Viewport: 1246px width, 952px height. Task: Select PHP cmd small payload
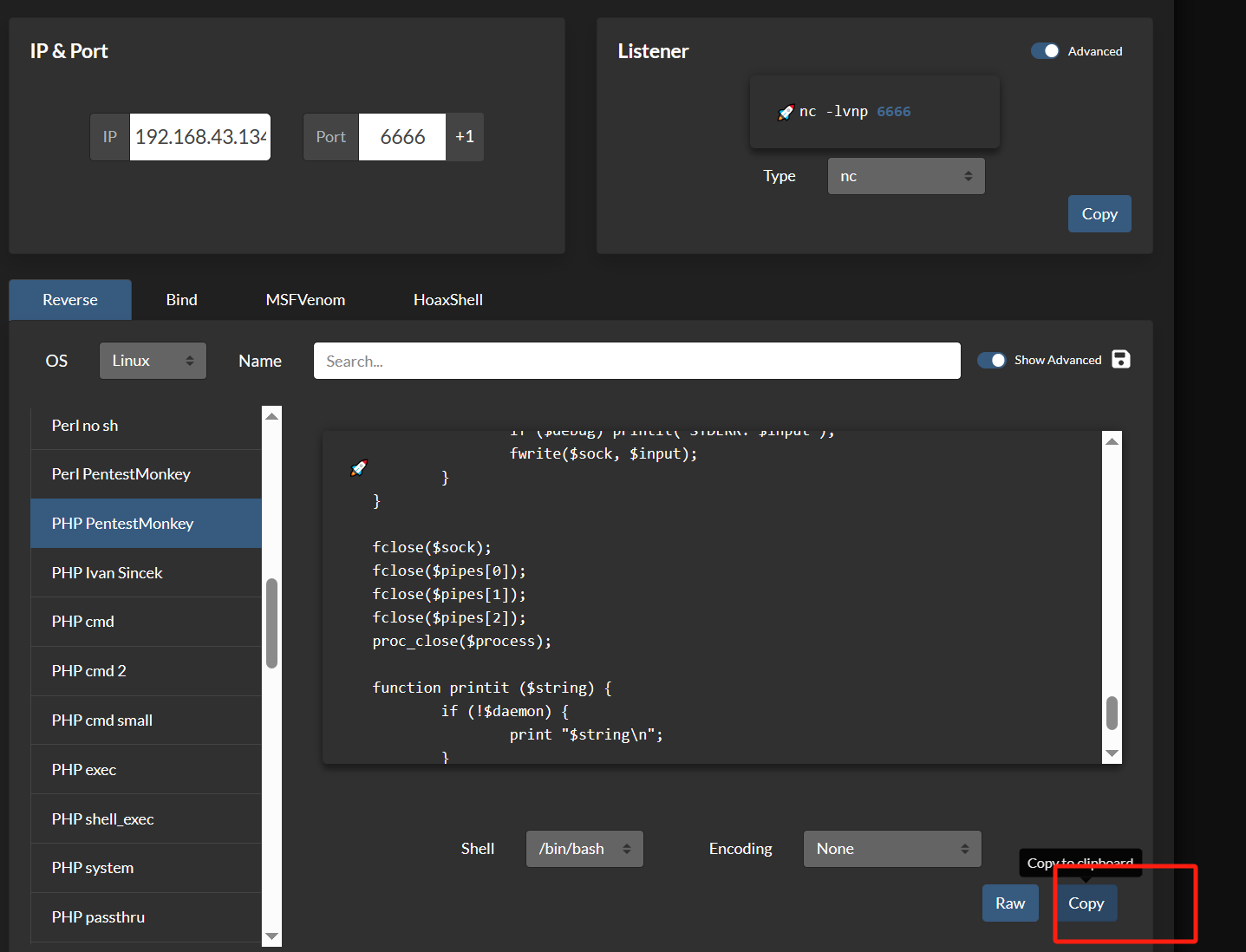pyautogui.click(x=146, y=721)
